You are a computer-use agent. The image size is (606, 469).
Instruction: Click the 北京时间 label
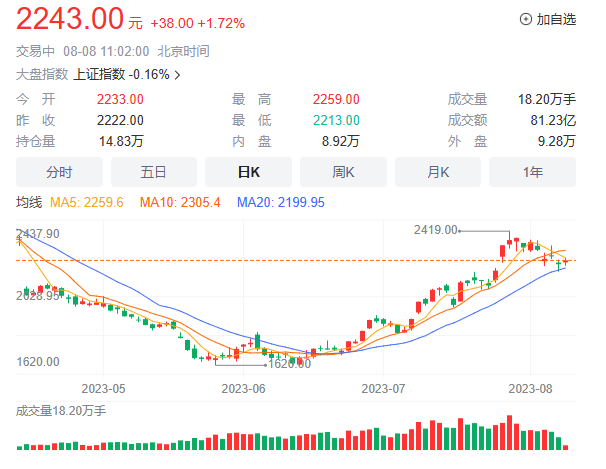[x=184, y=51]
